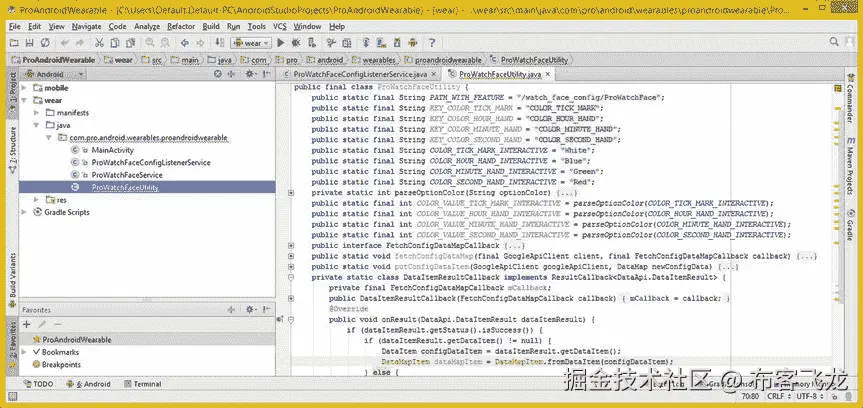This screenshot has height=408, width=863.
Task: Open the Android project view dropdown
Action: click(x=54, y=74)
